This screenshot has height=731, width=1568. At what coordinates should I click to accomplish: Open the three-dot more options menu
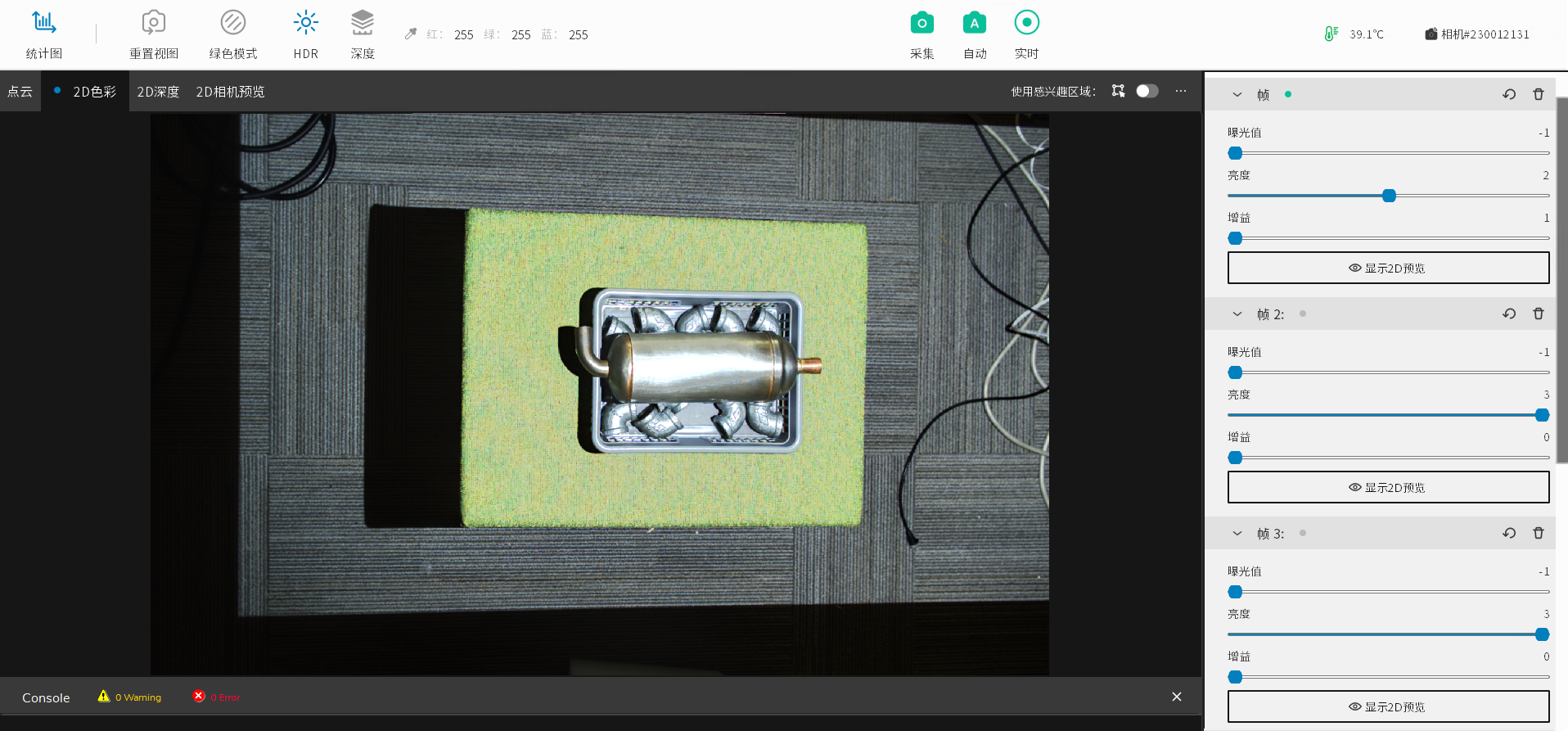click(1181, 91)
